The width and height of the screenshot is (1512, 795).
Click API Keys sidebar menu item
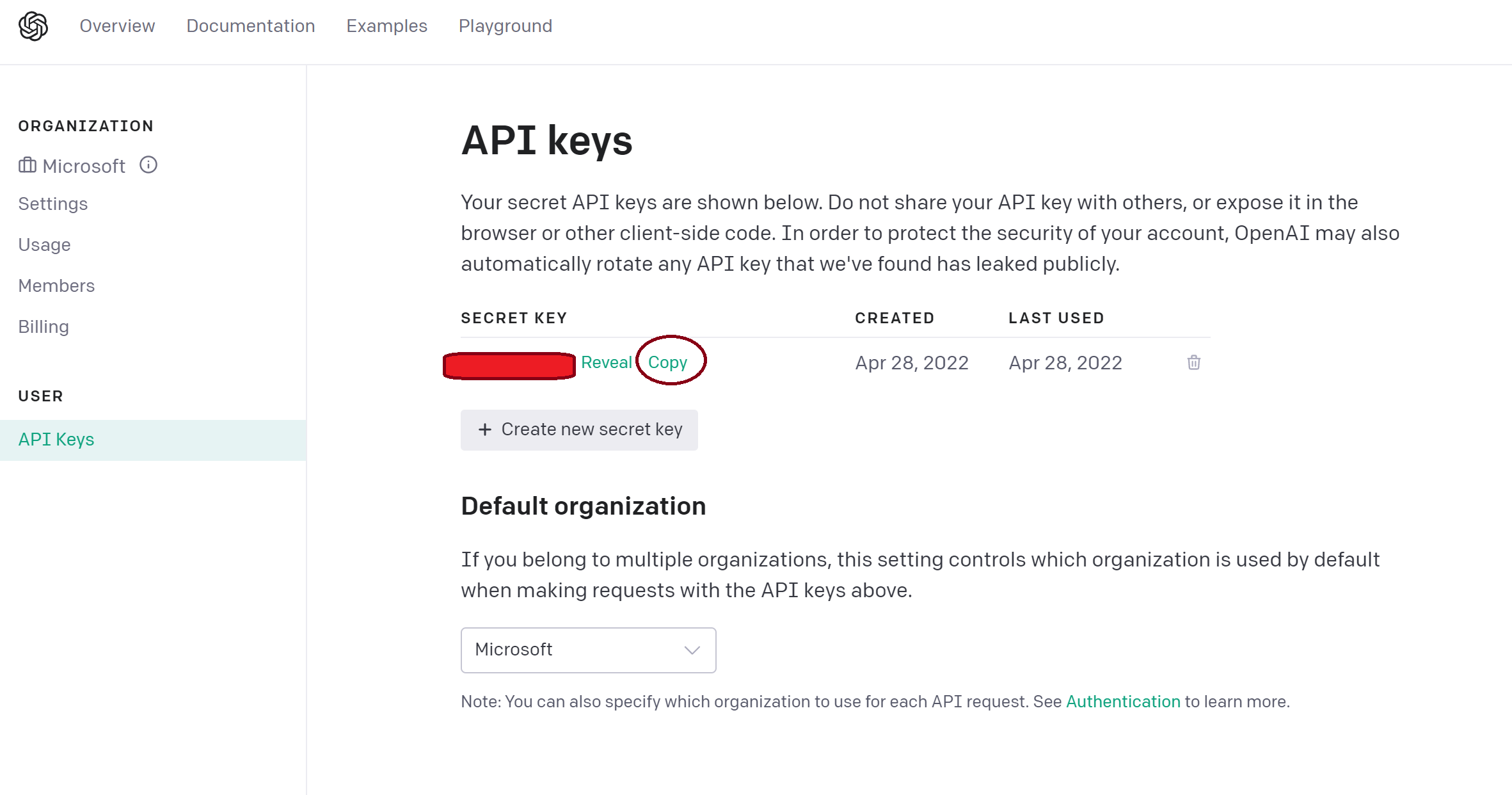pyautogui.click(x=56, y=438)
